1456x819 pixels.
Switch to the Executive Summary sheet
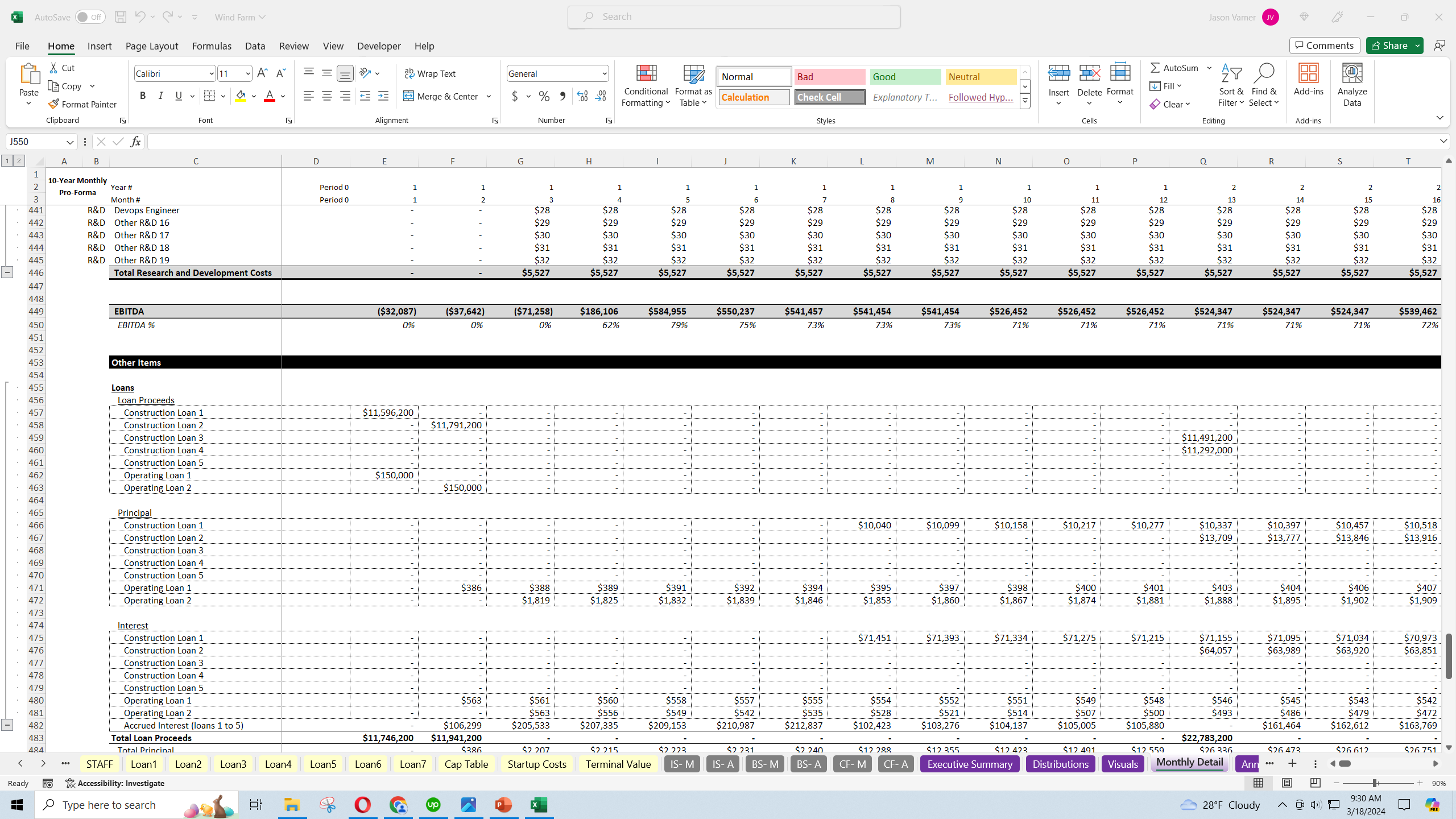pos(970,764)
